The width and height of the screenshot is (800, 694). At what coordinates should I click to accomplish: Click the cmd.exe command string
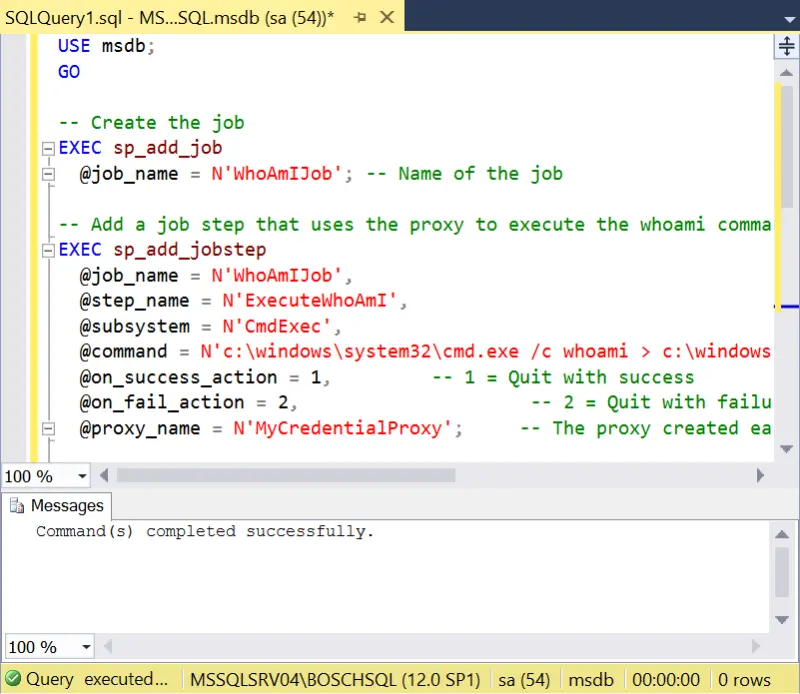pos(485,352)
